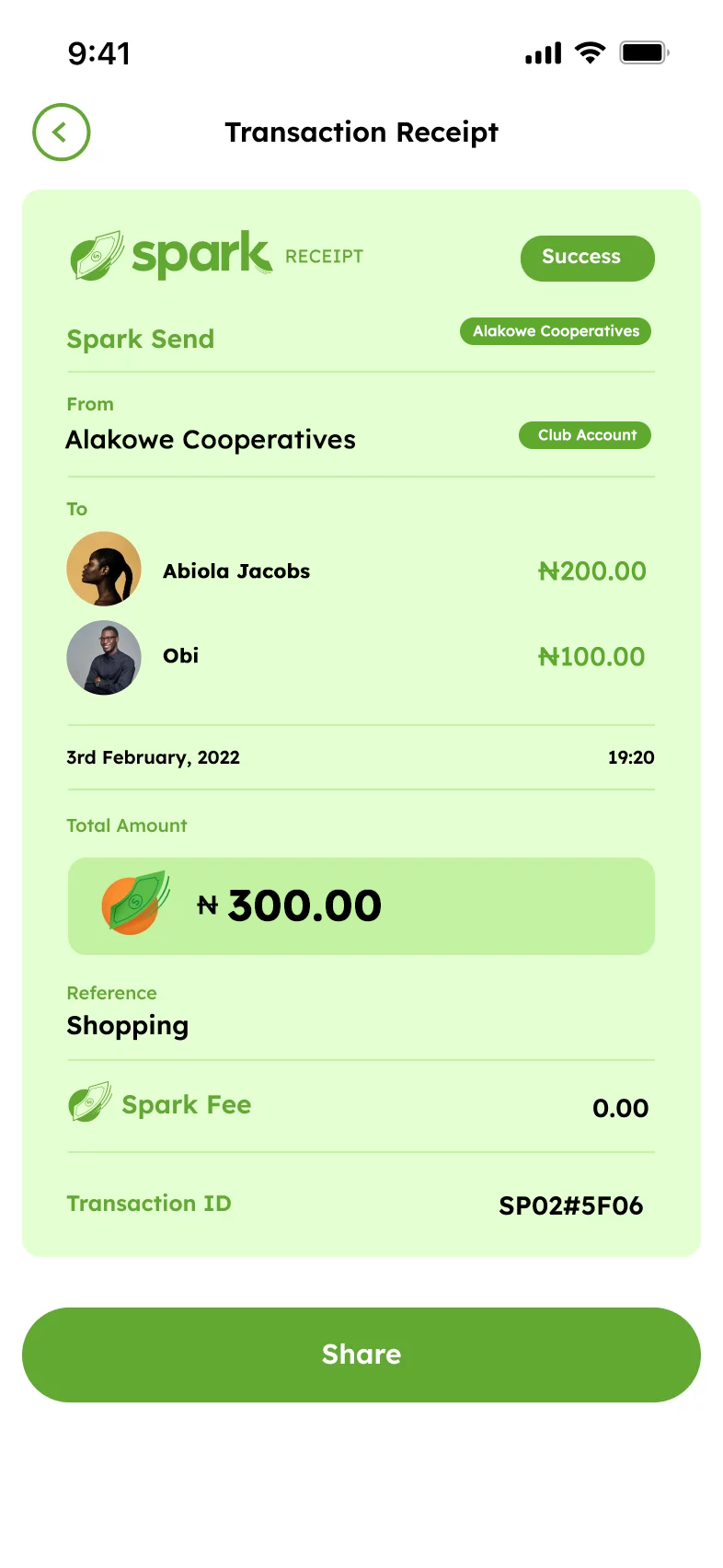
Task: Tap the ₦100.00 amount for Obi
Action: pos(591,657)
